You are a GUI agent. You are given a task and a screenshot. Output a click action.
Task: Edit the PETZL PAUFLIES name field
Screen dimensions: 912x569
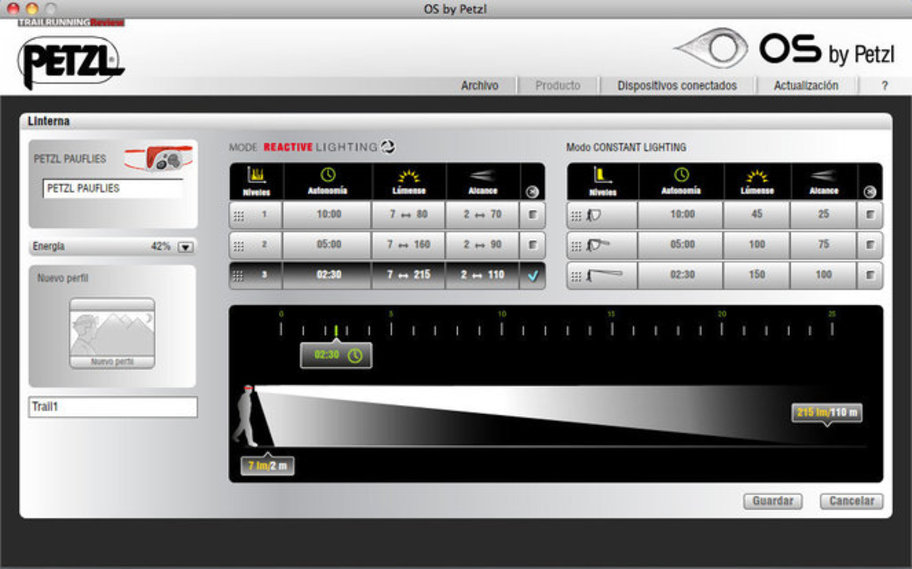[113, 189]
